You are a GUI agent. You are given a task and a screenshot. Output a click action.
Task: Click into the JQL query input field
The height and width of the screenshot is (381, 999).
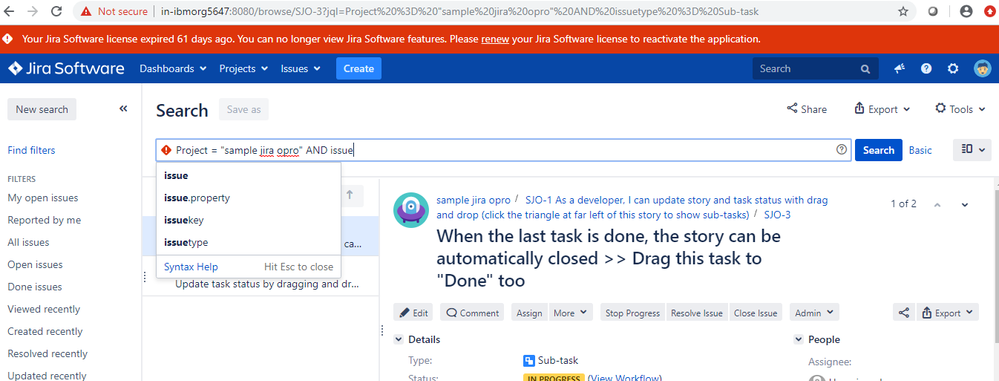pyautogui.click(x=503, y=150)
